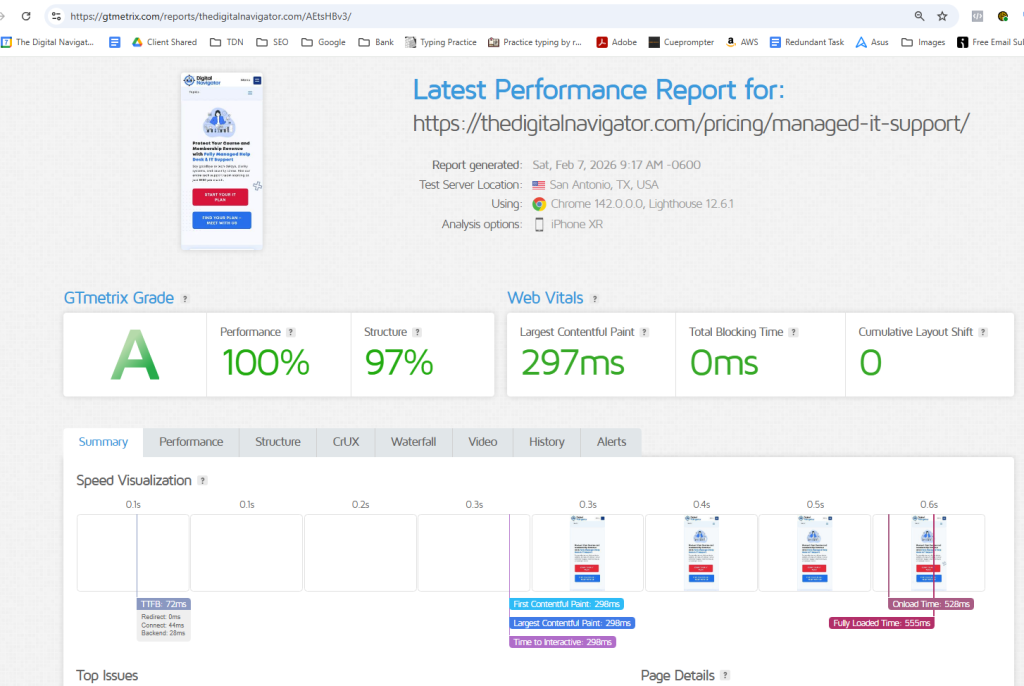The width and height of the screenshot is (1024, 686).
Task: Click First Contentful Paint: 298ms marker
Action: pyautogui.click(x=566, y=604)
